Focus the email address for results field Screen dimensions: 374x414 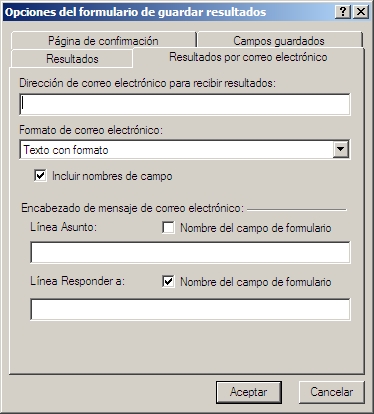[185, 104]
